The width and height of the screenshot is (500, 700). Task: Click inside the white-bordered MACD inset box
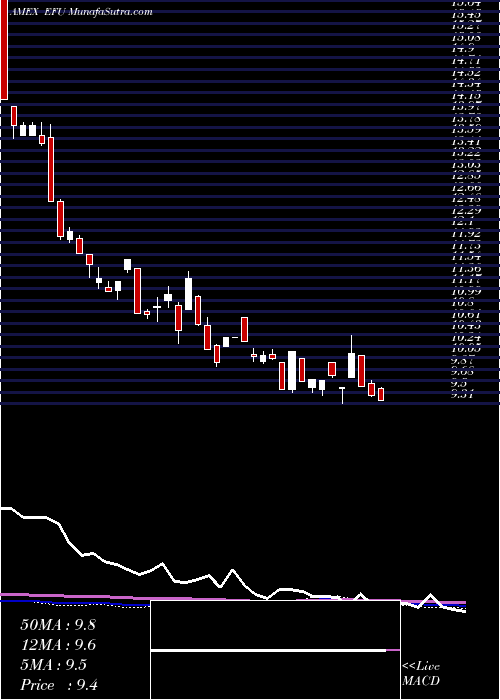tap(275, 650)
